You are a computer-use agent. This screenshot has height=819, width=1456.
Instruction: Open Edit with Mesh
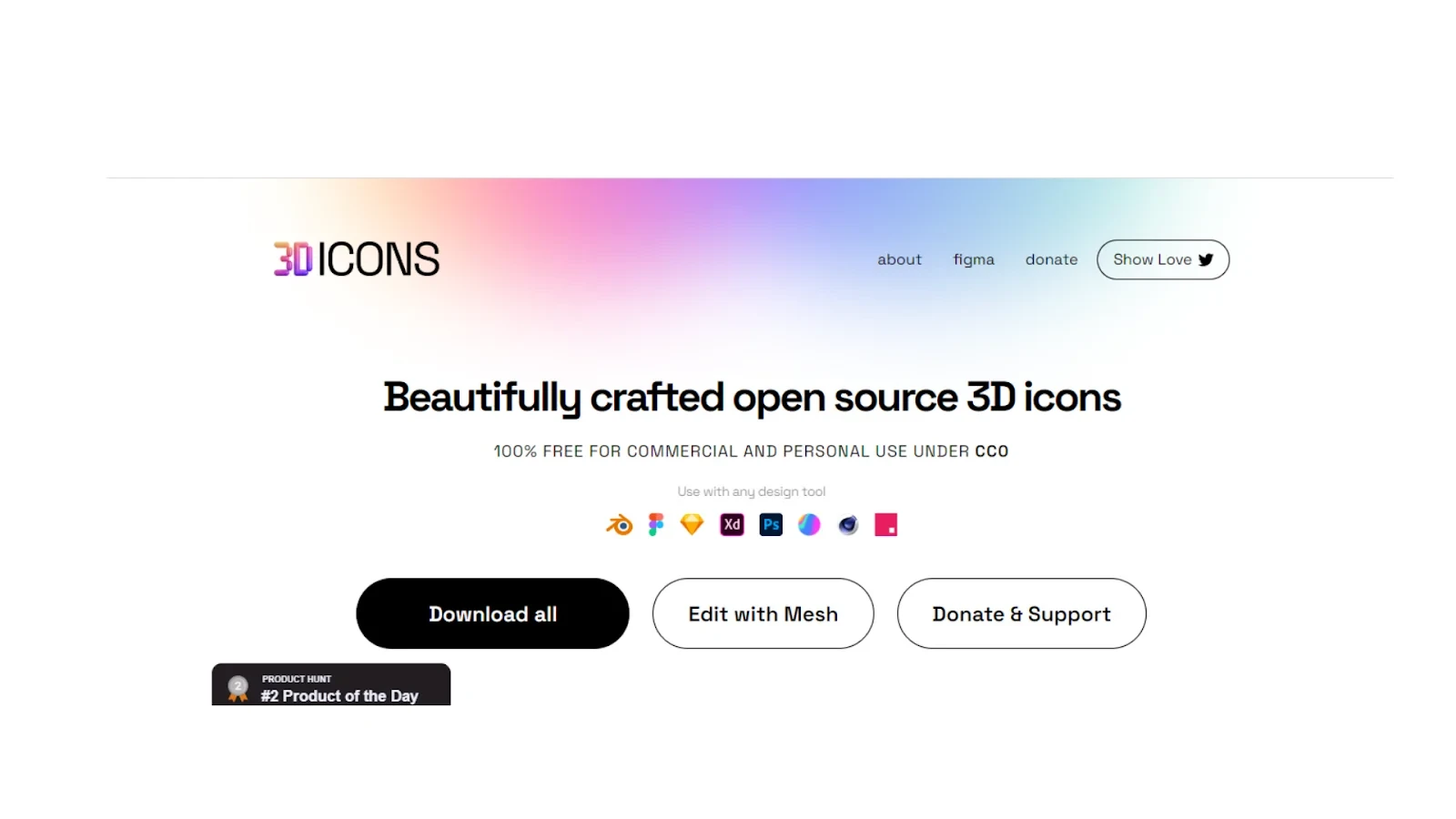[763, 613]
